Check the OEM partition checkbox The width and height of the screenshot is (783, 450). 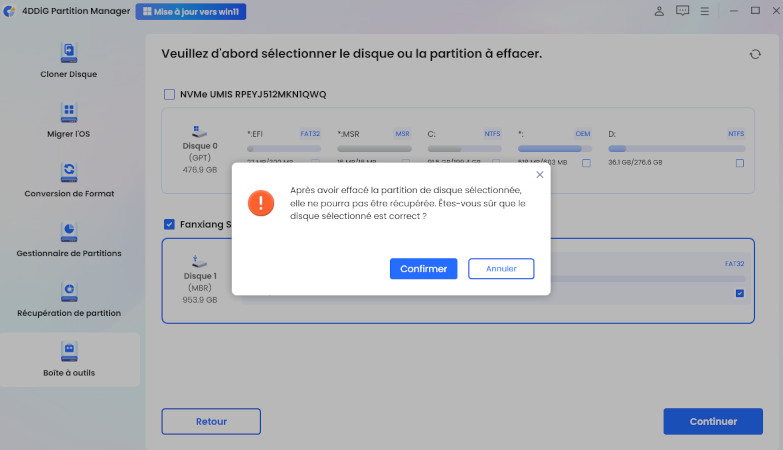pyautogui.click(x=586, y=163)
